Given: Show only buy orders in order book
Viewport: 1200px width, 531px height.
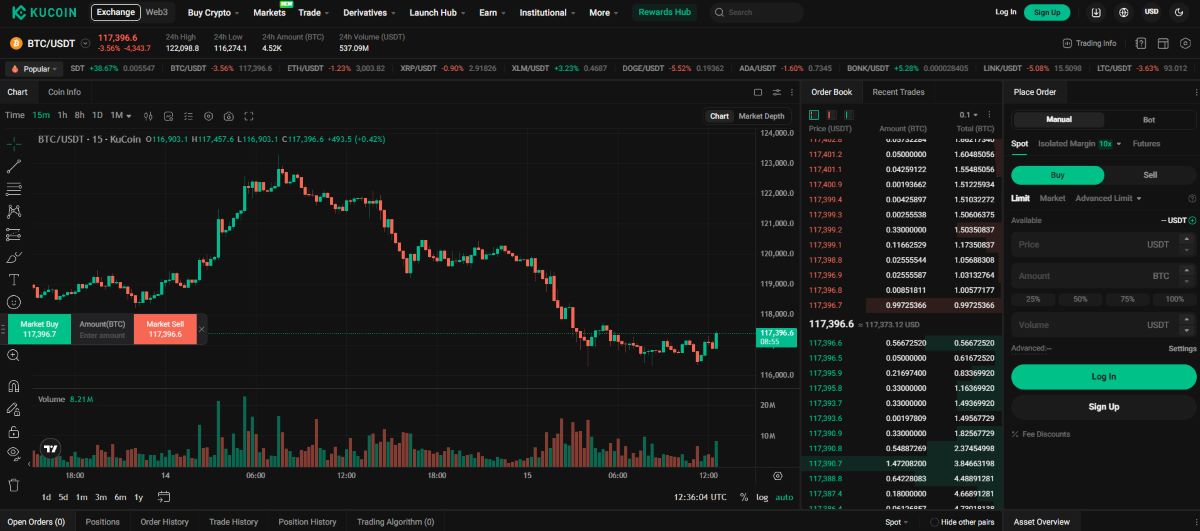Looking at the screenshot, I should coord(849,115).
